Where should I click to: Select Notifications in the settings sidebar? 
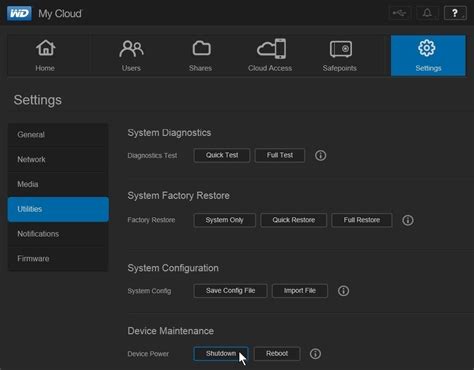pos(58,234)
